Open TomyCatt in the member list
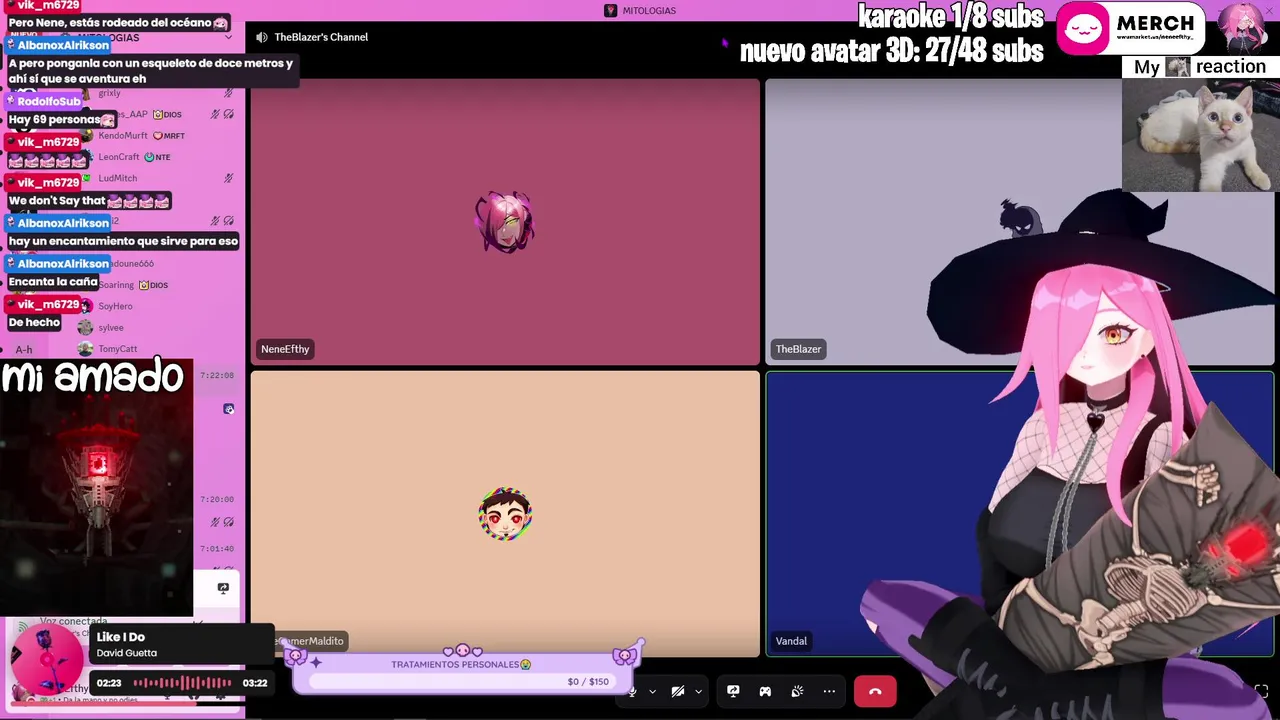Screen dimensions: 1280x720 point(118,349)
